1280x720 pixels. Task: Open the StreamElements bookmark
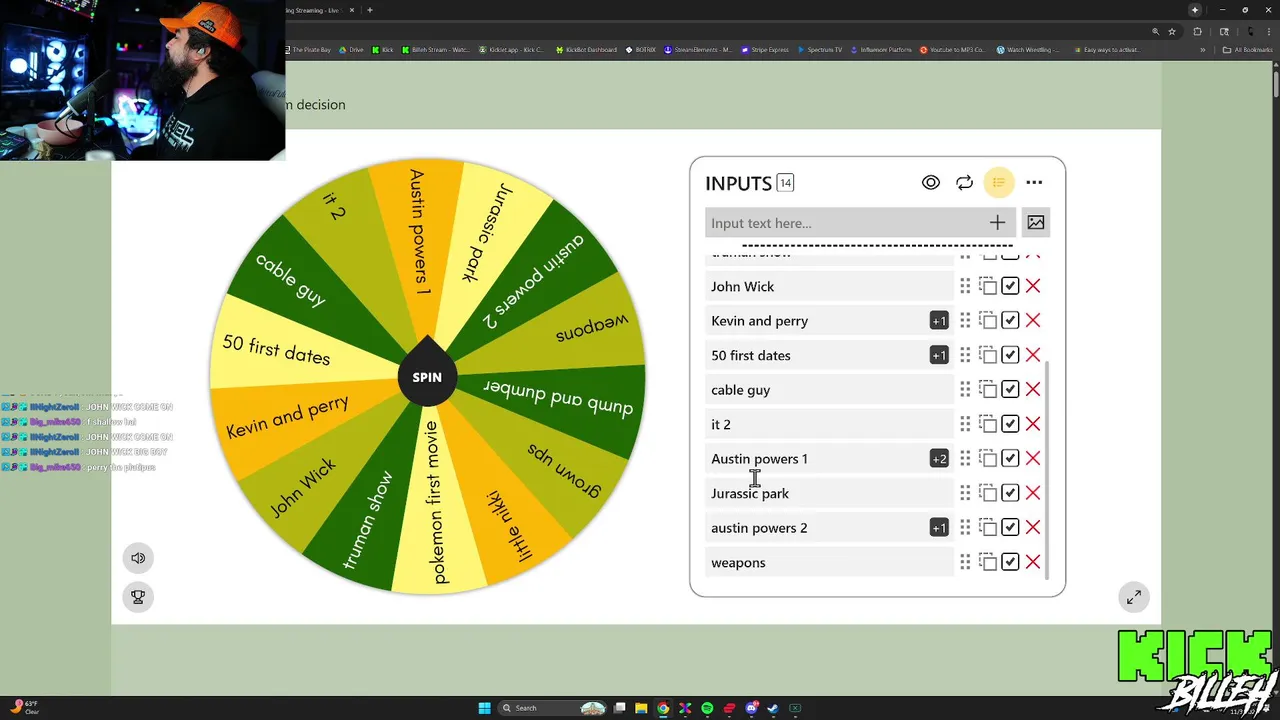698,49
